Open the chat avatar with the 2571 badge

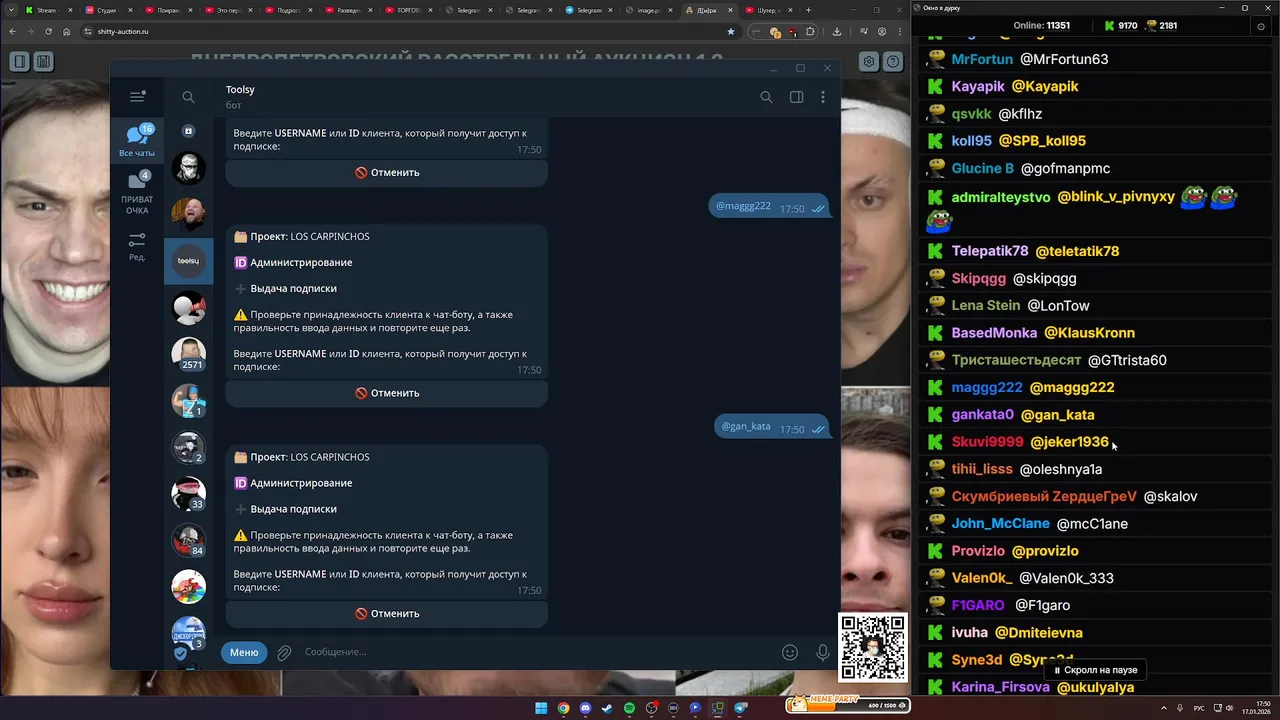pyautogui.click(x=188, y=354)
